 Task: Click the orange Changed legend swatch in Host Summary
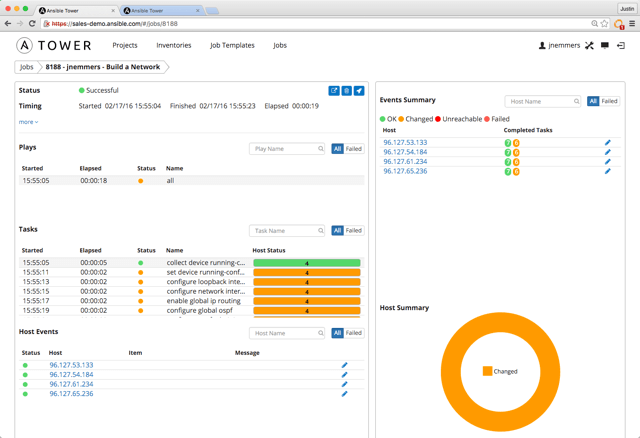click(x=487, y=371)
